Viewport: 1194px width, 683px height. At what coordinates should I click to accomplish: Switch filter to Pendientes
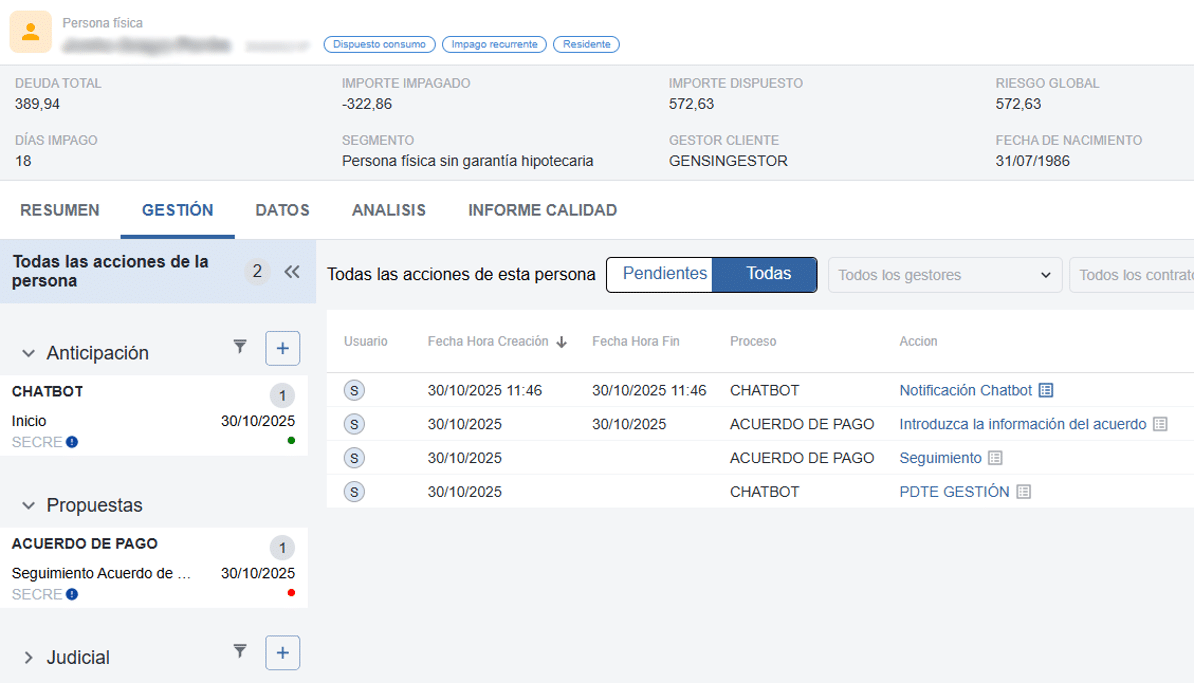point(664,274)
